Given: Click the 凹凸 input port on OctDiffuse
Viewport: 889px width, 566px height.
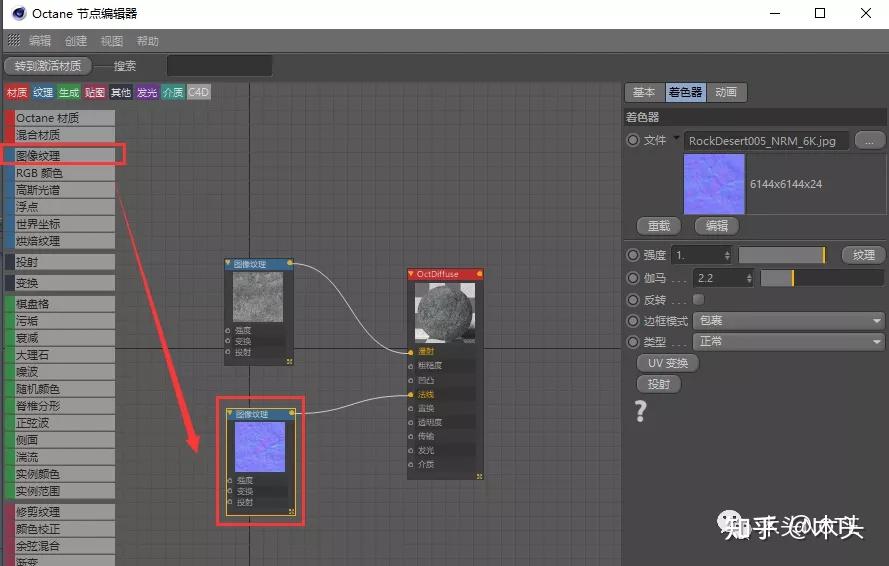Looking at the screenshot, I should coord(410,381).
